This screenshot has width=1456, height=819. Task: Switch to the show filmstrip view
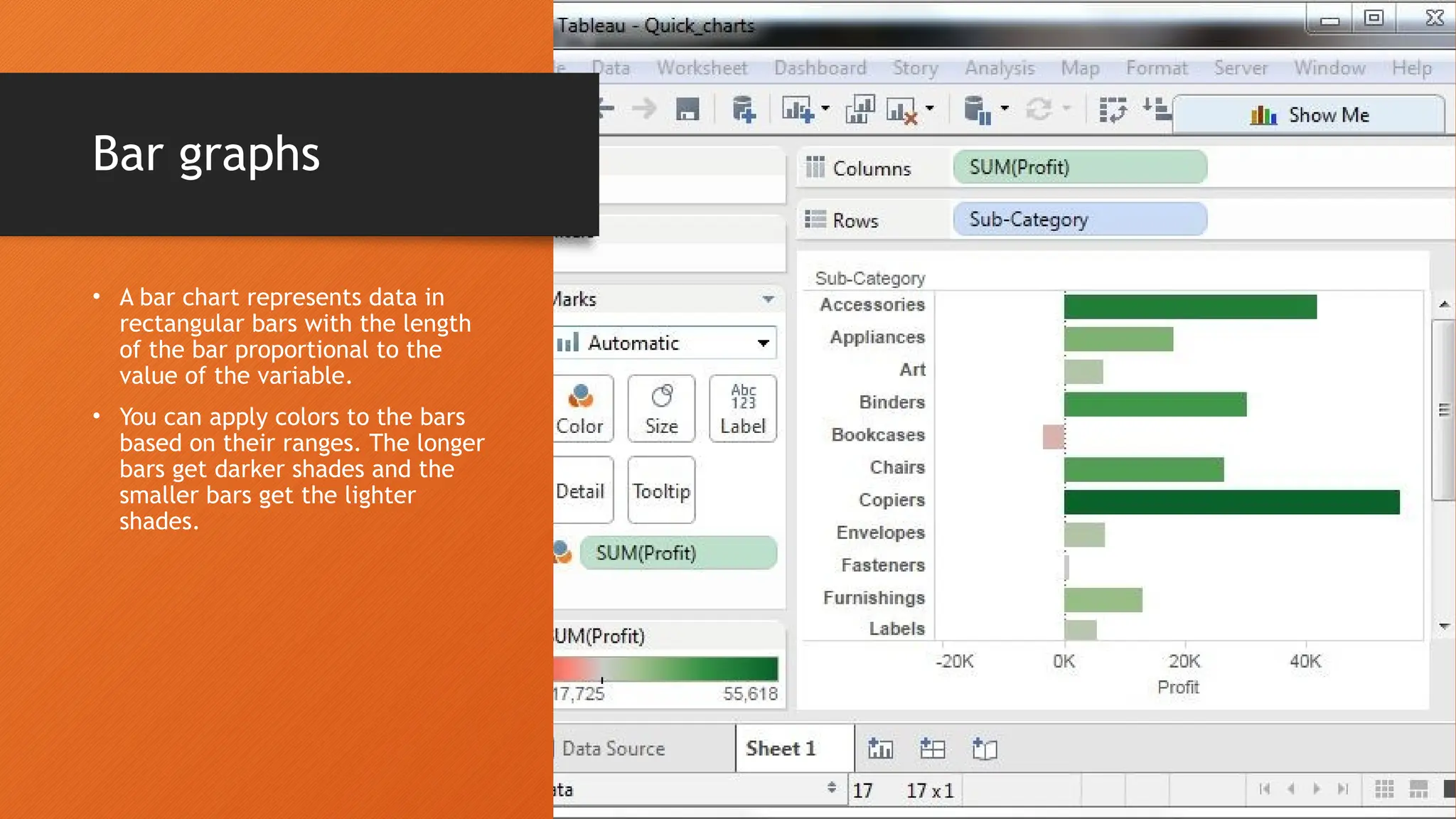[1418, 789]
